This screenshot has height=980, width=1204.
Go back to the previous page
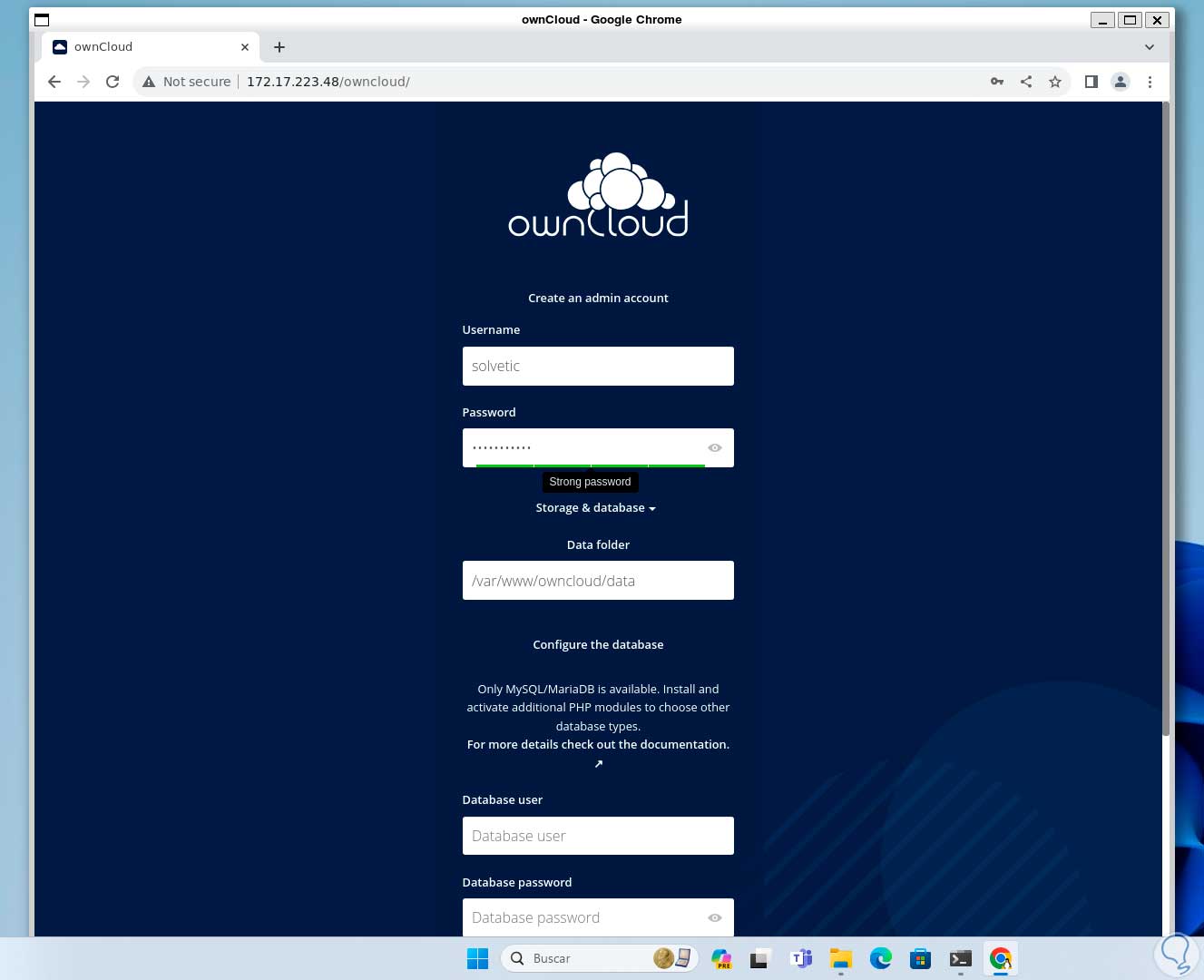(x=54, y=82)
